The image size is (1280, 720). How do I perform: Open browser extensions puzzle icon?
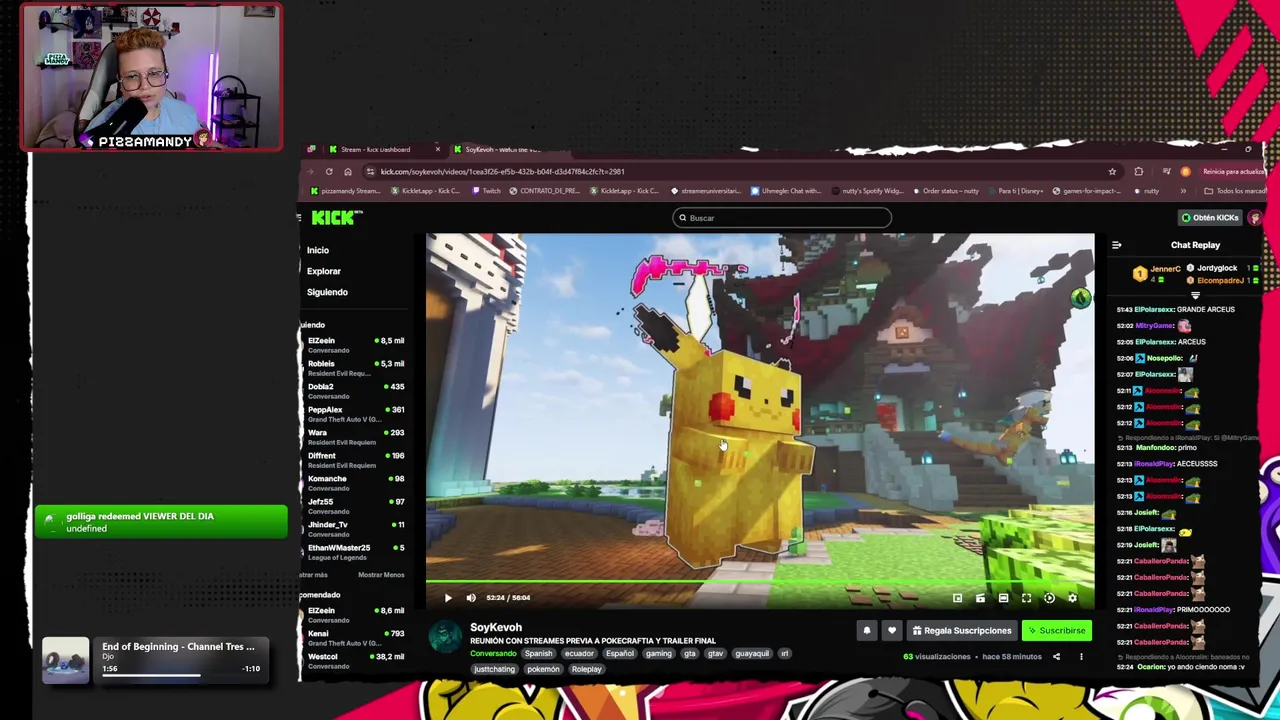pyautogui.click(x=1138, y=172)
